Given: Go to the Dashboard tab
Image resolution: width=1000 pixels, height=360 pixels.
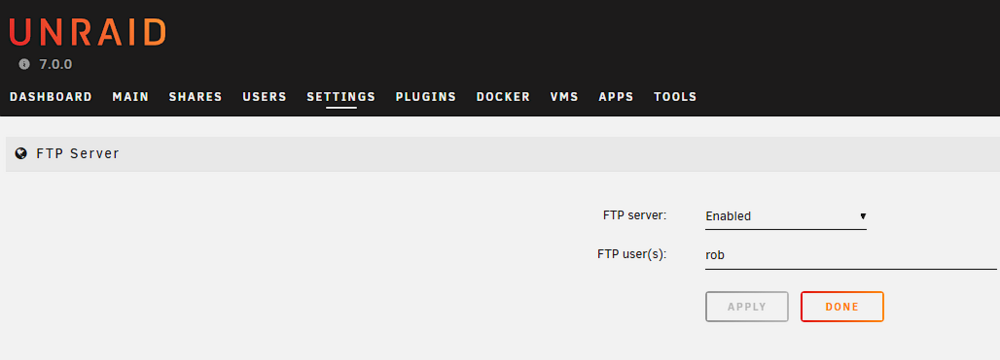Looking at the screenshot, I should (51, 97).
